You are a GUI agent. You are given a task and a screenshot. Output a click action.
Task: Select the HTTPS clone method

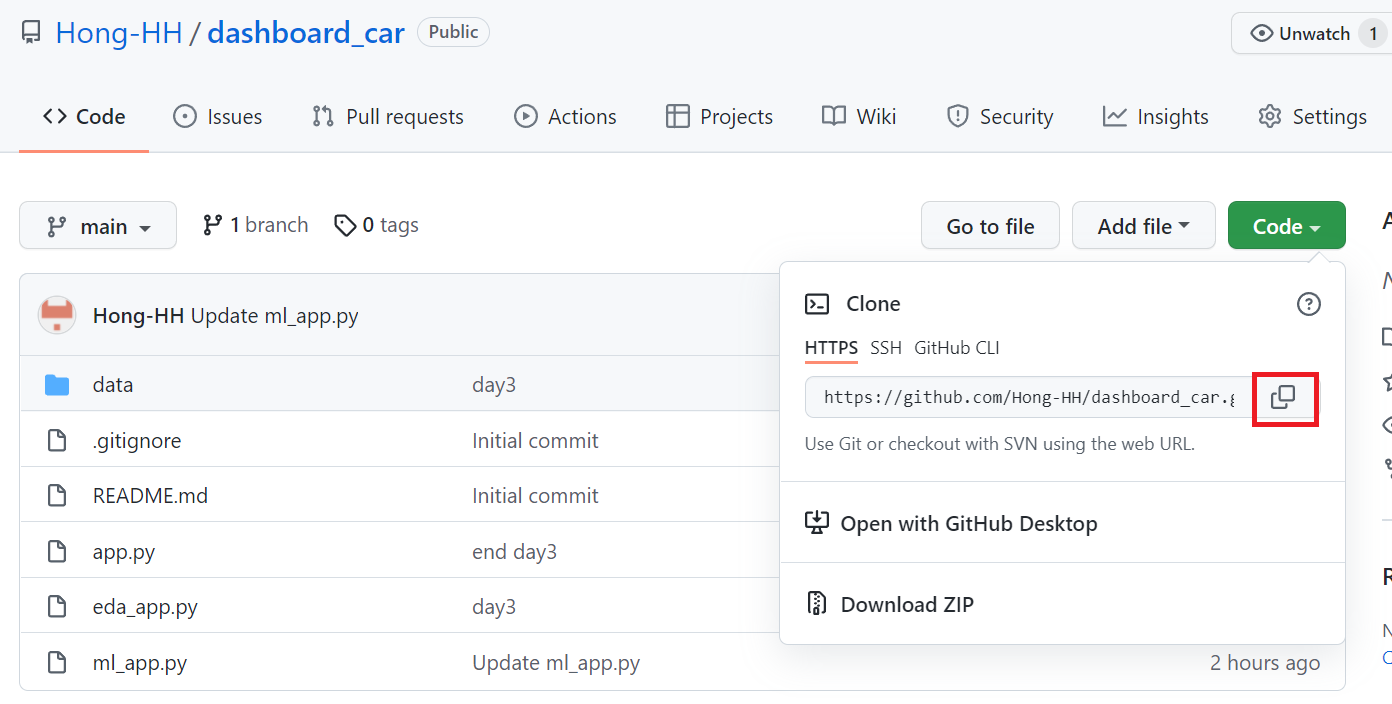831,348
